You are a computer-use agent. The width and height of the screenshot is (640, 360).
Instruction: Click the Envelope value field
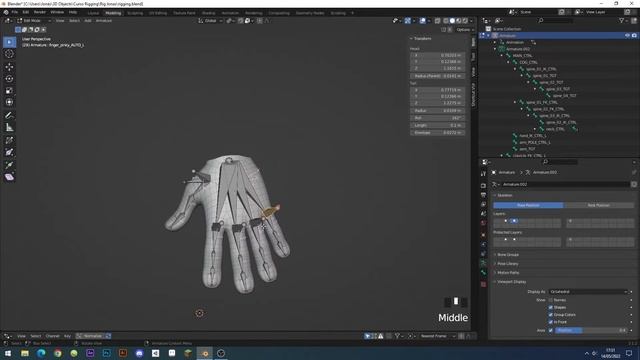pos(437,133)
